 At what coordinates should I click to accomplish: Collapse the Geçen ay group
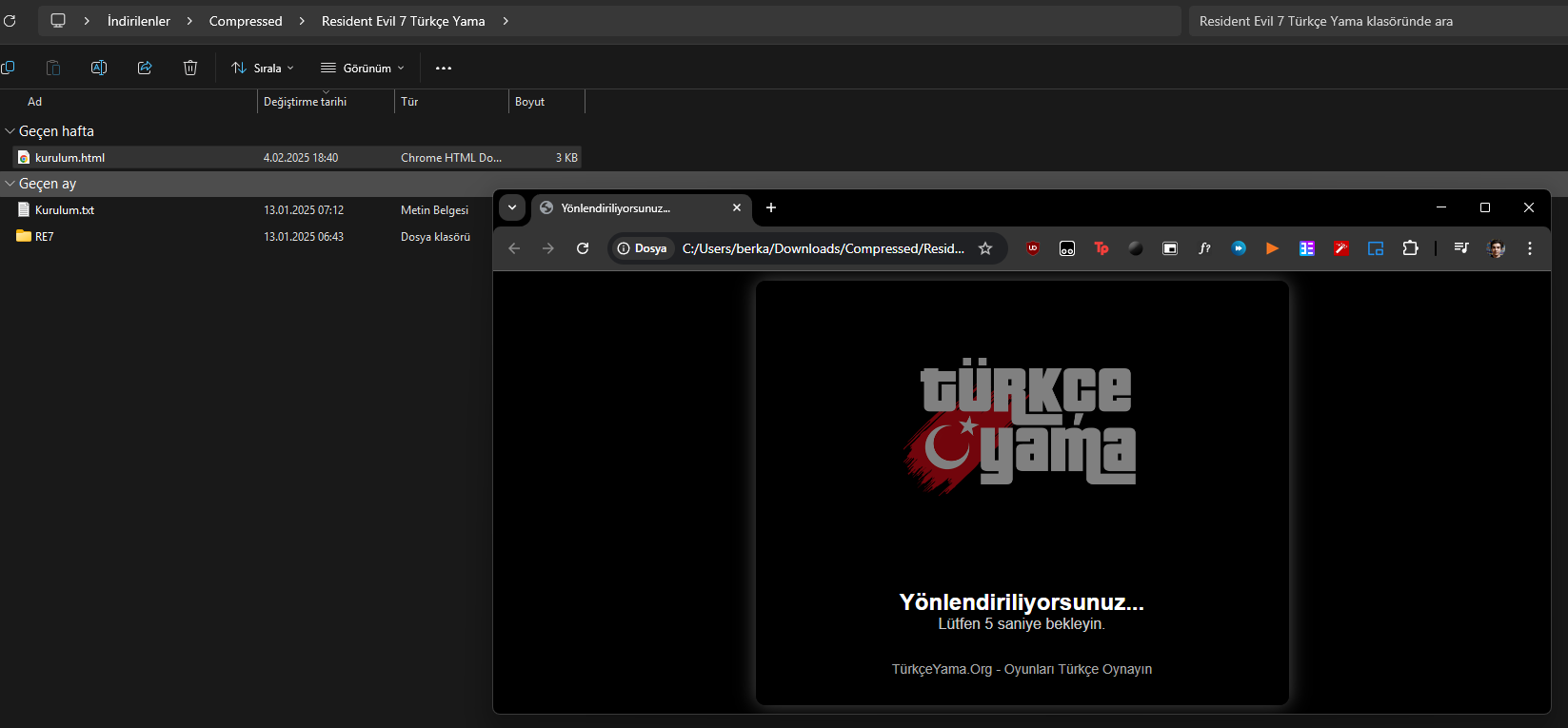tap(10, 184)
